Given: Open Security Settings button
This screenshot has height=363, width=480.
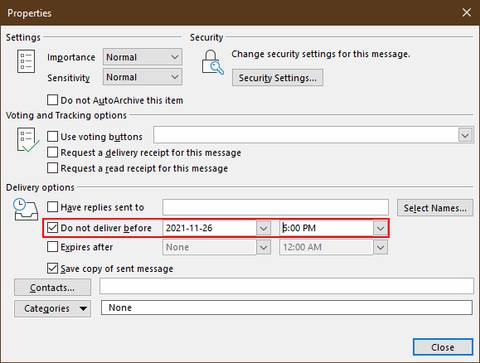Looking at the screenshot, I should pos(277,78).
